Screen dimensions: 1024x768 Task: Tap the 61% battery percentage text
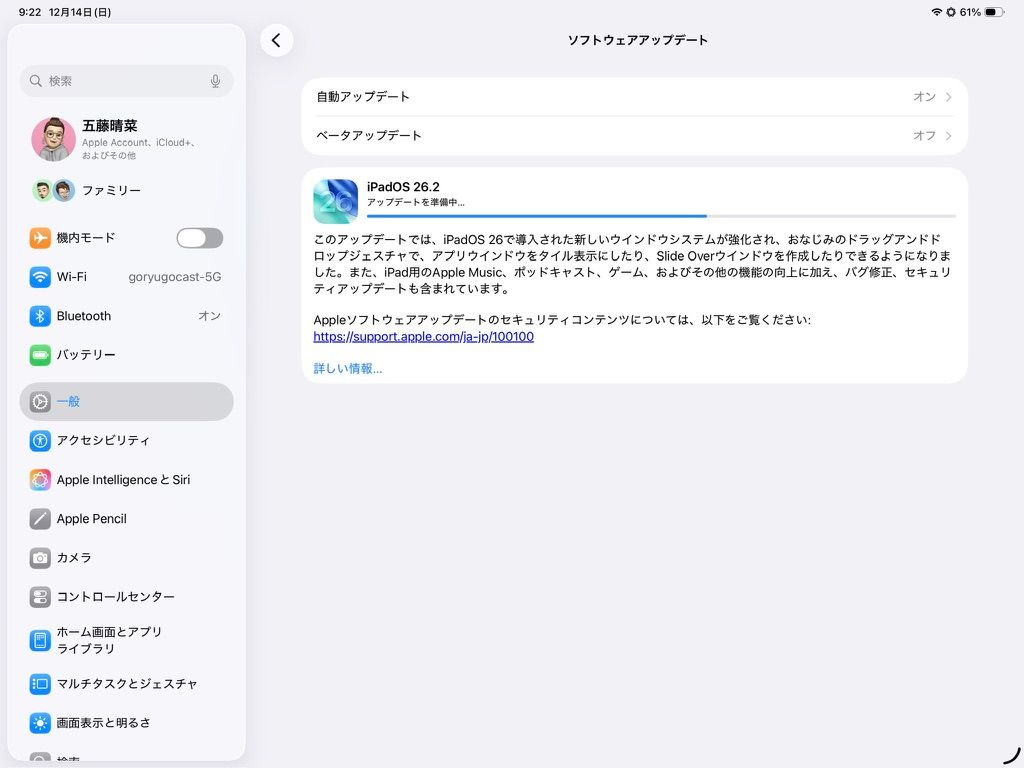(970, 12)
